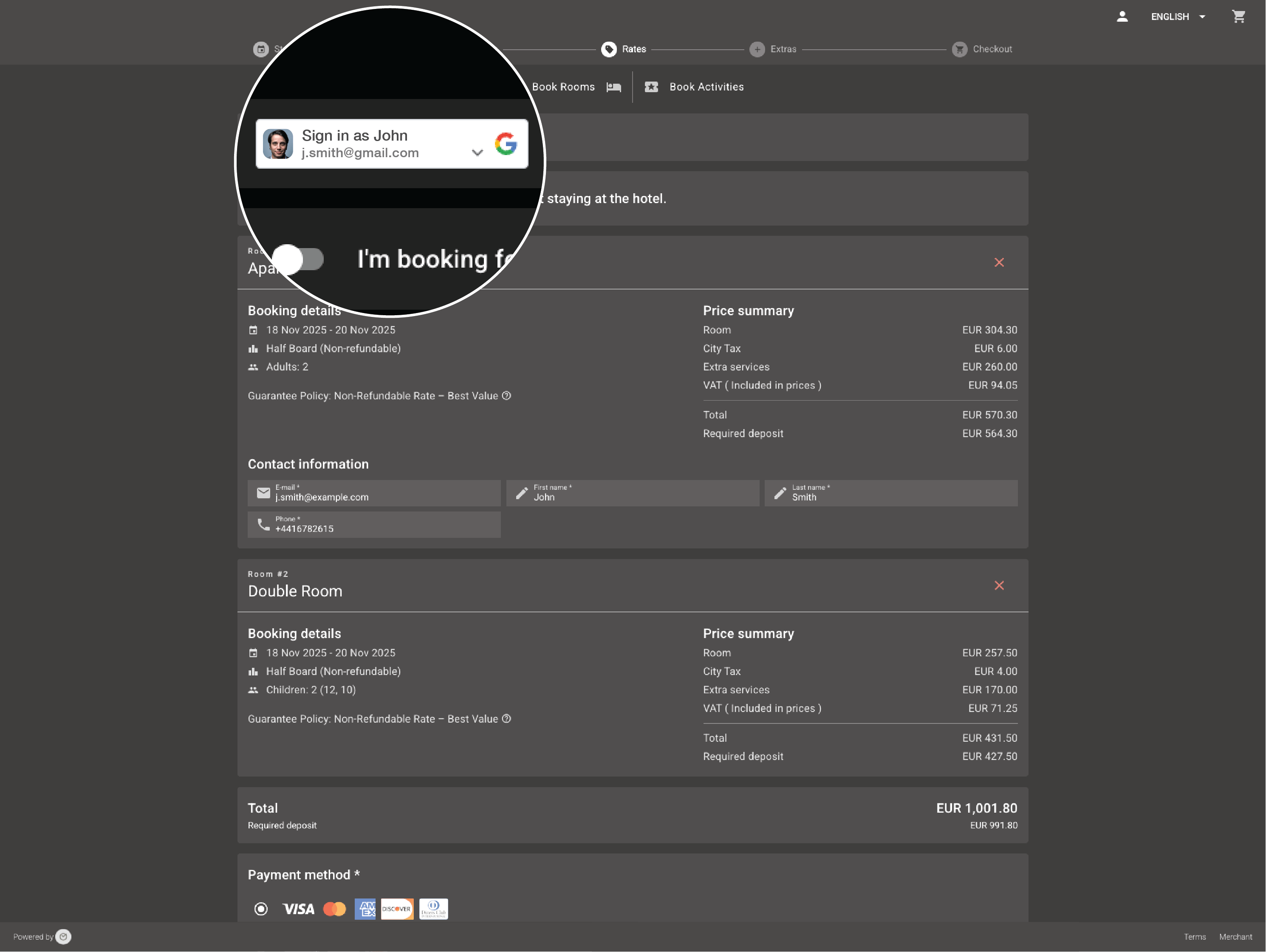
Task: Select the credit card payment radio button
Action: coord(261,909)
